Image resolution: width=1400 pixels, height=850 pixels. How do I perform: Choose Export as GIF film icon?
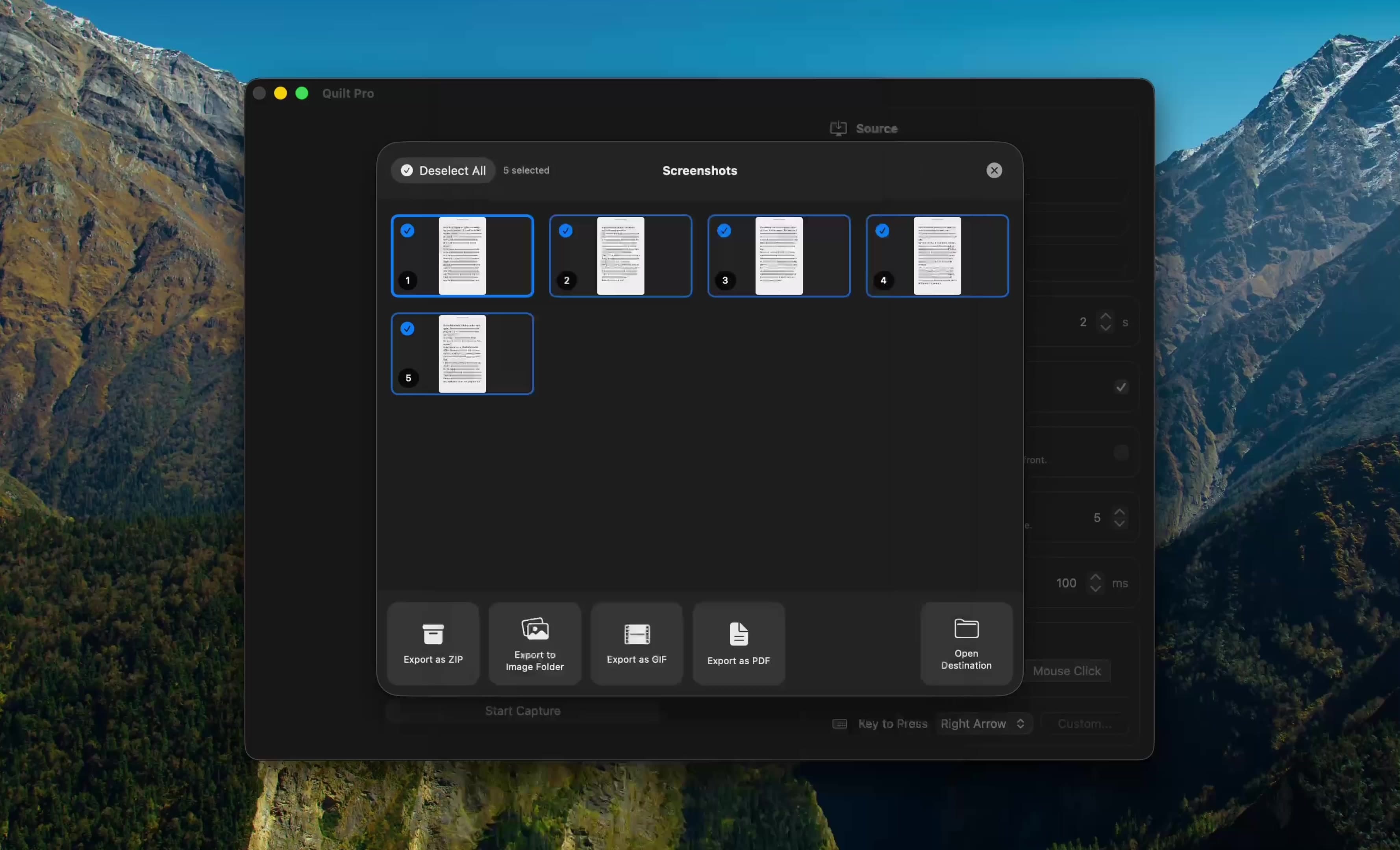pos(636,634)
